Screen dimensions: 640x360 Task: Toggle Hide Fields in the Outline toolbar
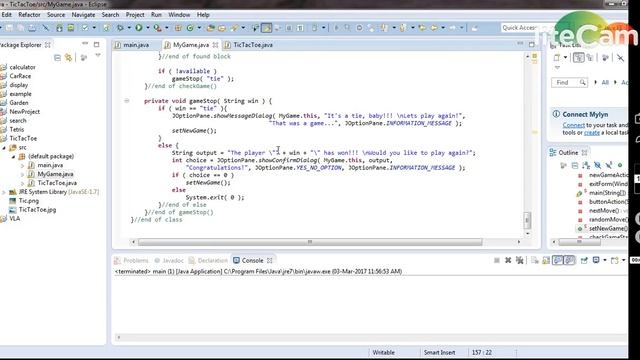(x=597, y=165)
